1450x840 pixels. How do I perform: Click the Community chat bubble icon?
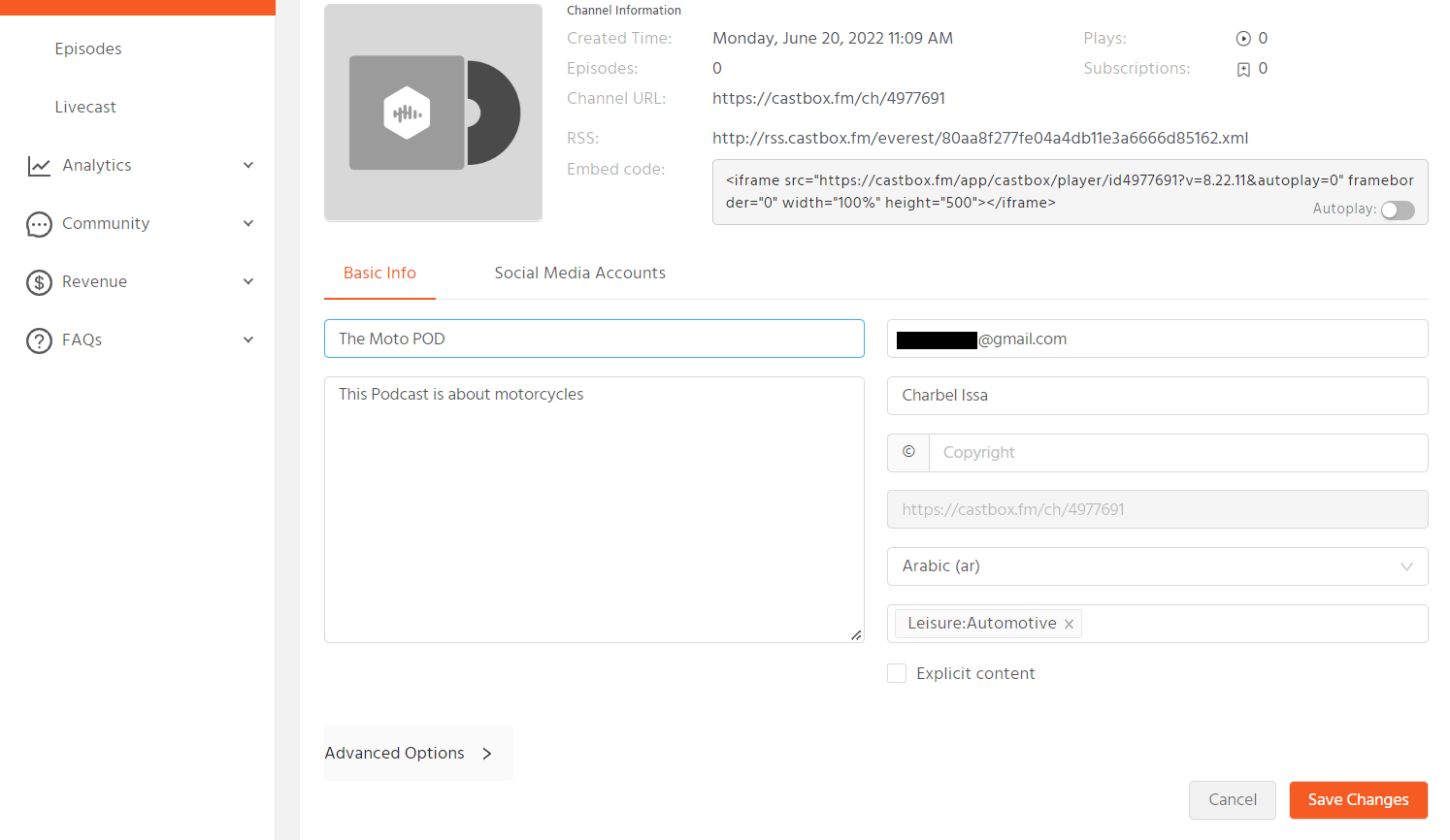(x=39, y=224)
